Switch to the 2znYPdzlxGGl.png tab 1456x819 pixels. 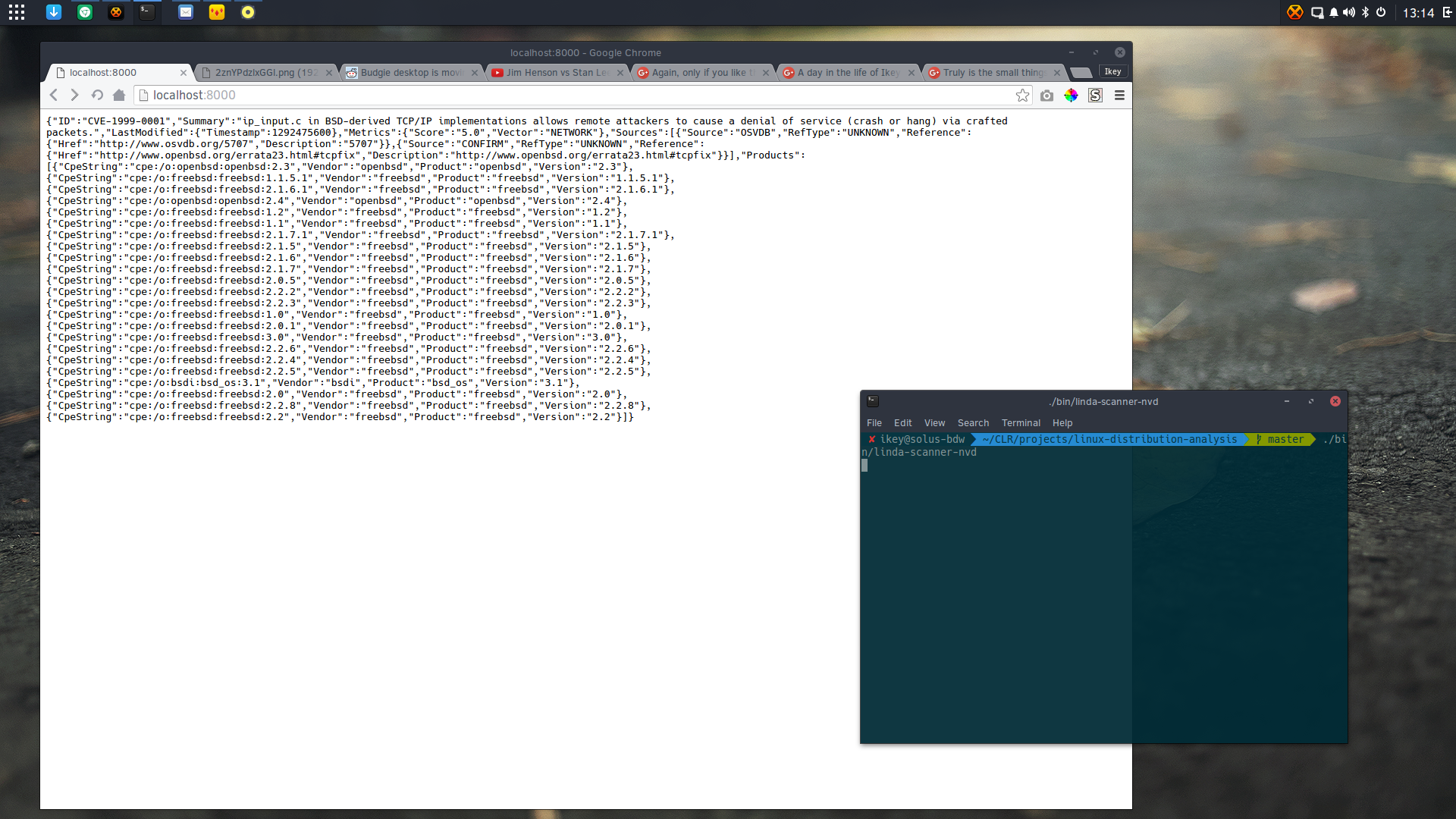(x=265, y=73)
